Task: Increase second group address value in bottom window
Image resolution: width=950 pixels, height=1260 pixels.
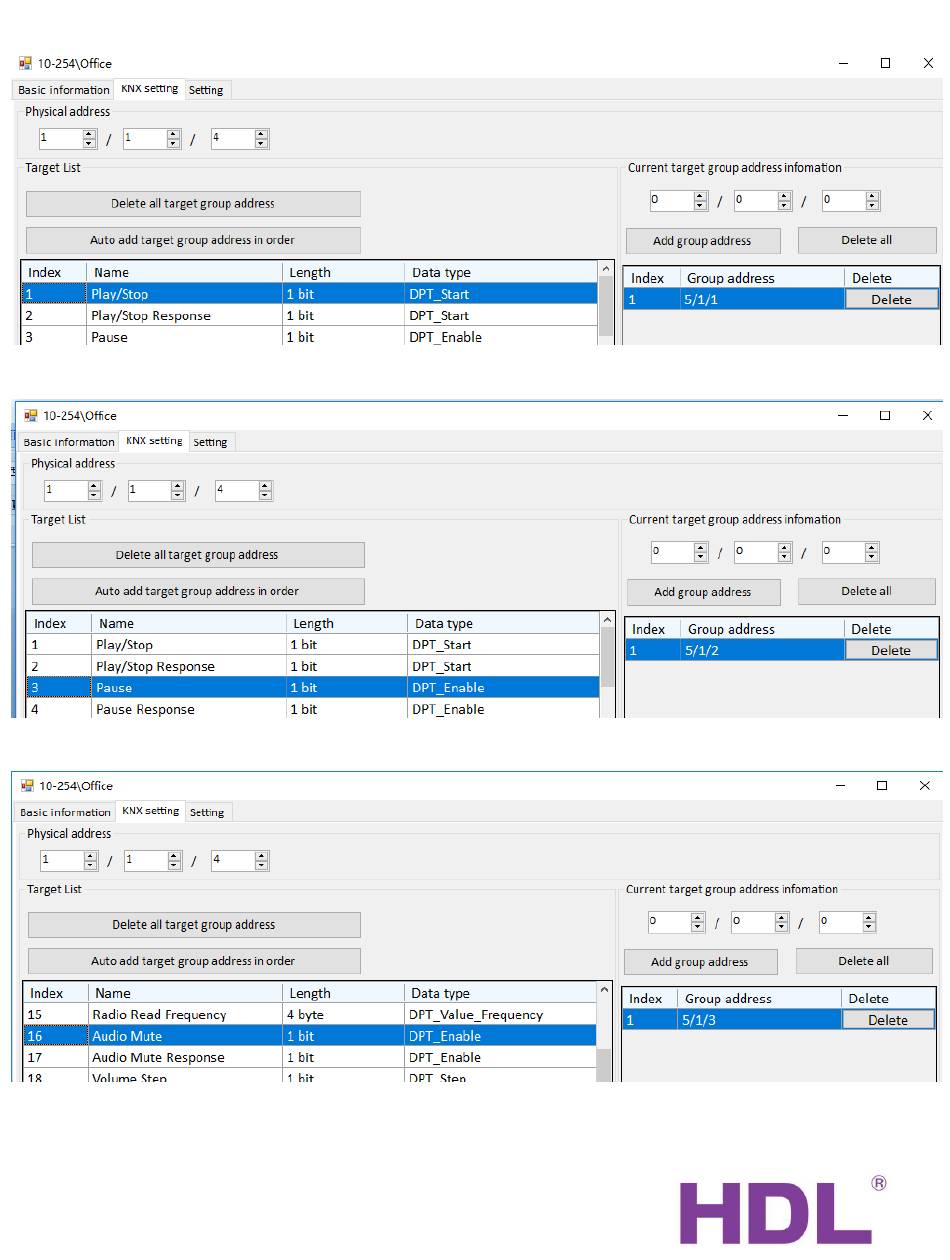Action: point(785,917)
